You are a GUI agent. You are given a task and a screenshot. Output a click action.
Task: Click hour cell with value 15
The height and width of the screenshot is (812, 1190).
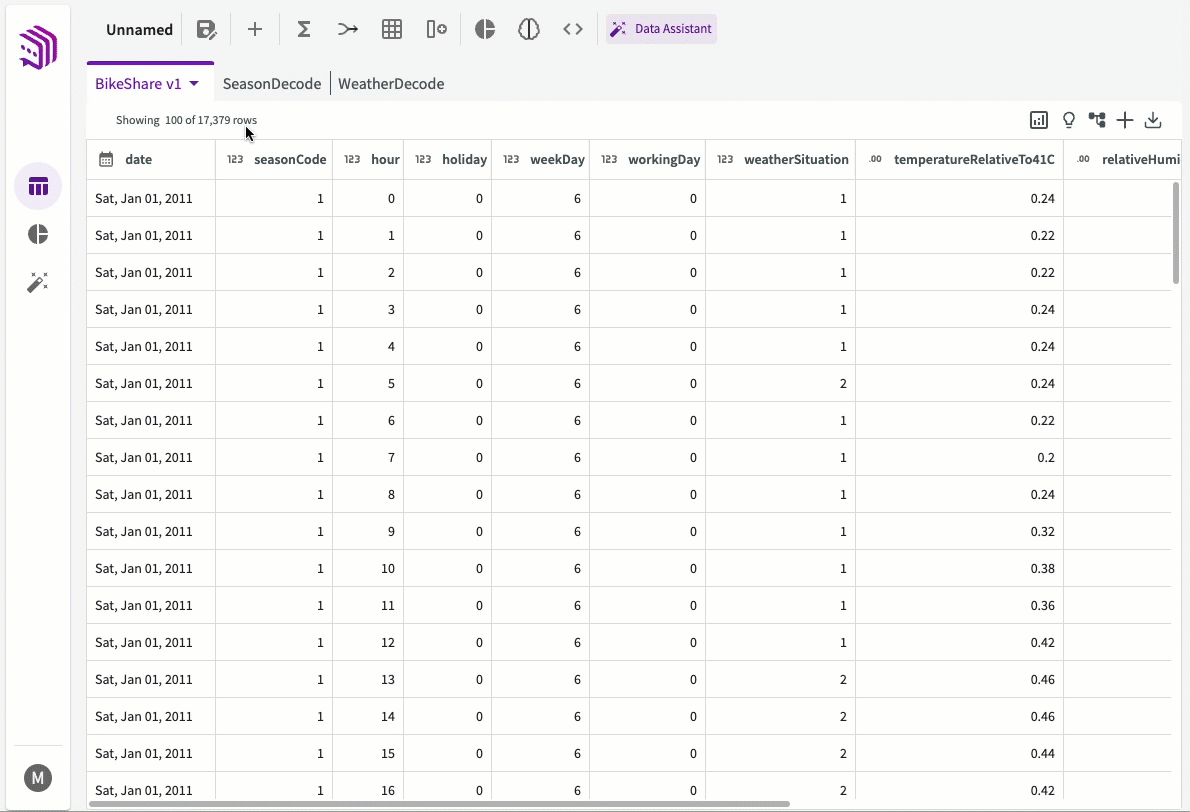click(368, 754)
